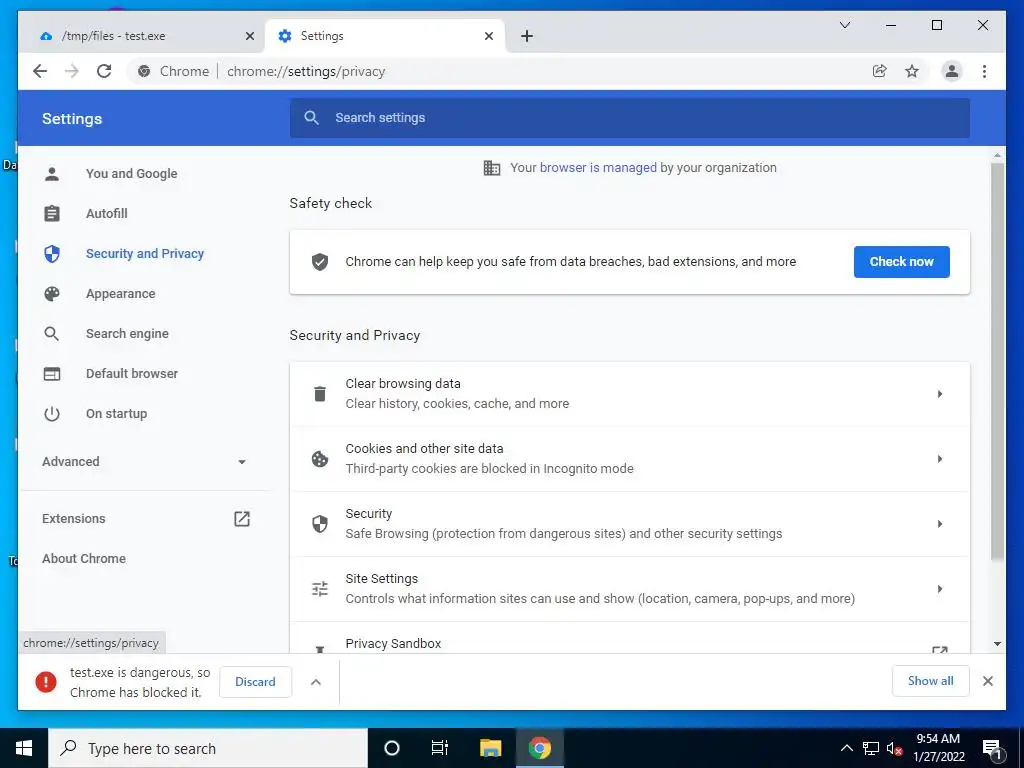This screenshot has width=1024, height=768.
Task: Click the Cookies cookie icon
Action: point(320,459)
